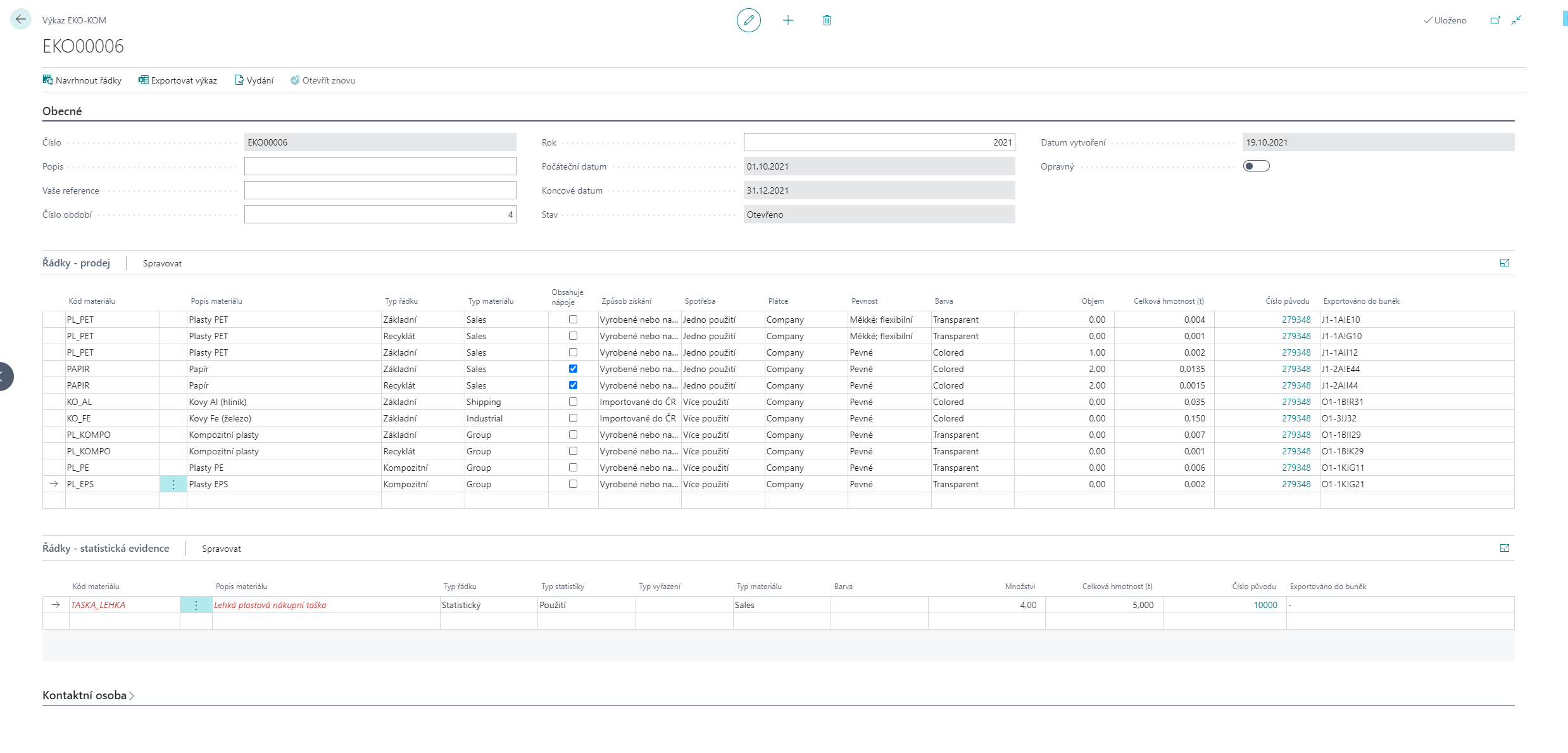
Task: Click the Vydání action
Action: (254, 80)
